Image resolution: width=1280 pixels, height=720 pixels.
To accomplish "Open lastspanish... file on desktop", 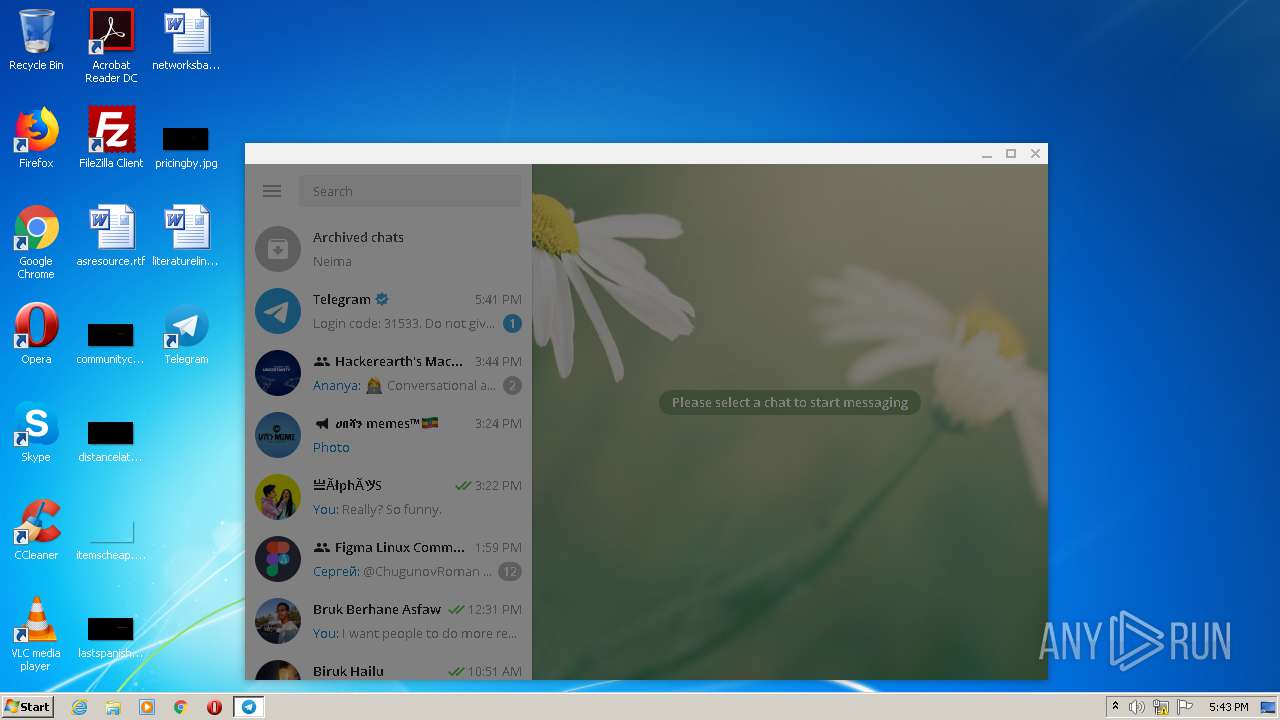I will click(x=111, y=636).
